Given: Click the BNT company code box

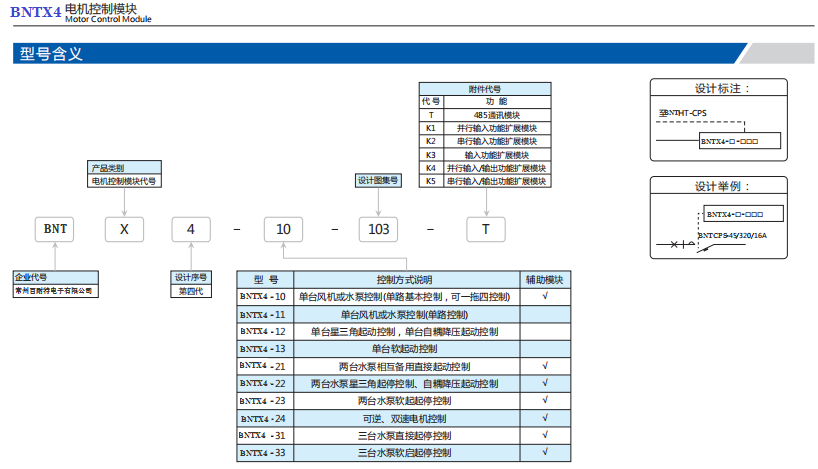Looking at the screenshot, I should click(x=55, y=229).
